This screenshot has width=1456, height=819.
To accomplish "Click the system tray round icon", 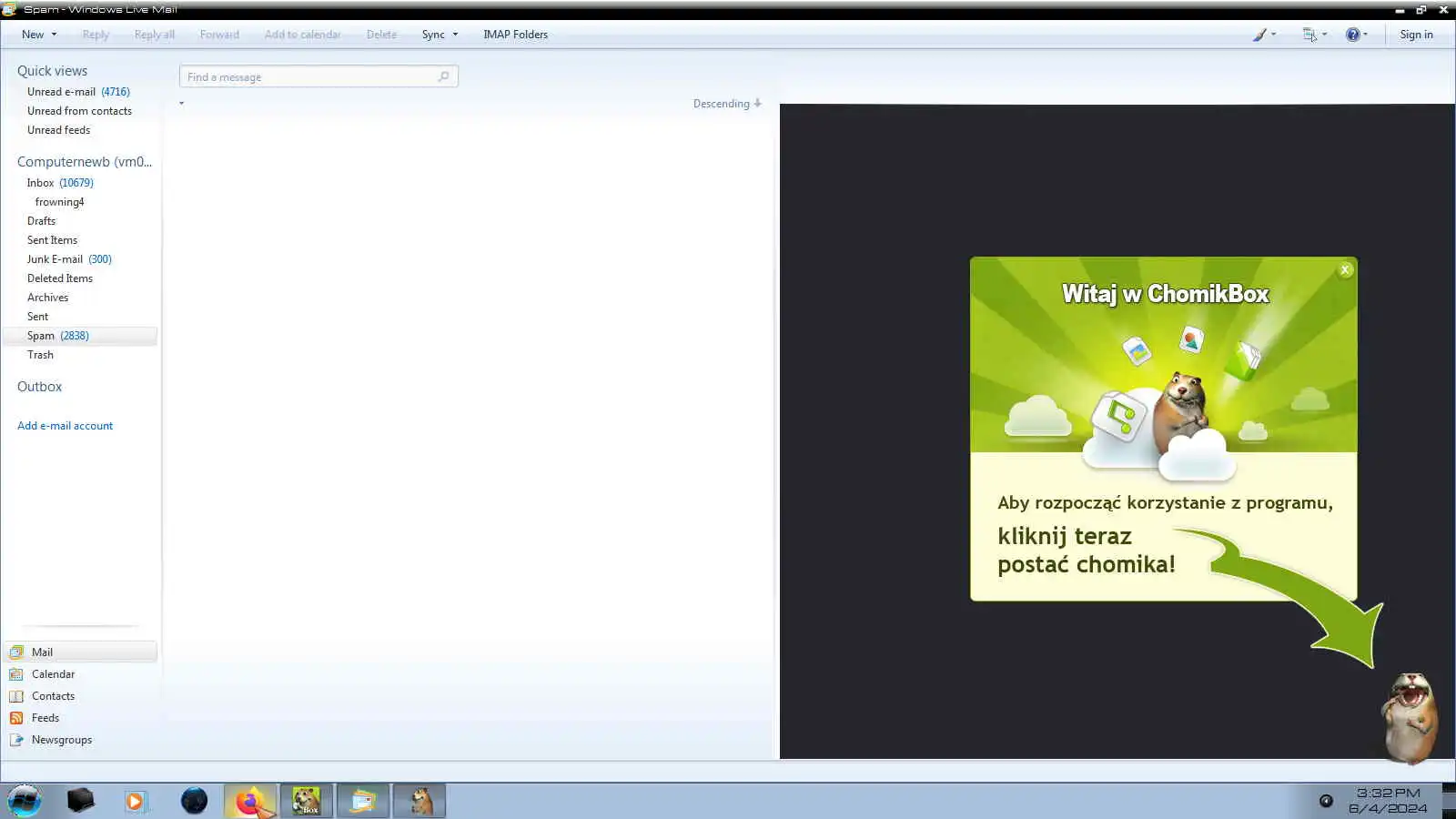I will tap(1326, 801).
